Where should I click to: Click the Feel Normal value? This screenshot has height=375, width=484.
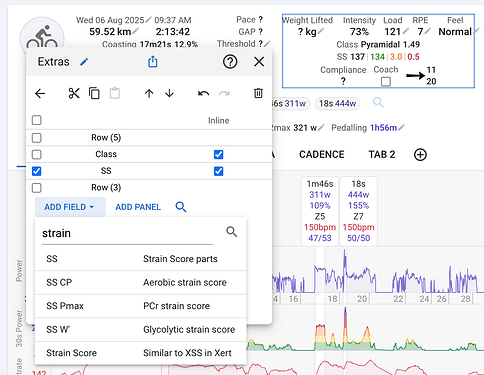click(455, 32)
